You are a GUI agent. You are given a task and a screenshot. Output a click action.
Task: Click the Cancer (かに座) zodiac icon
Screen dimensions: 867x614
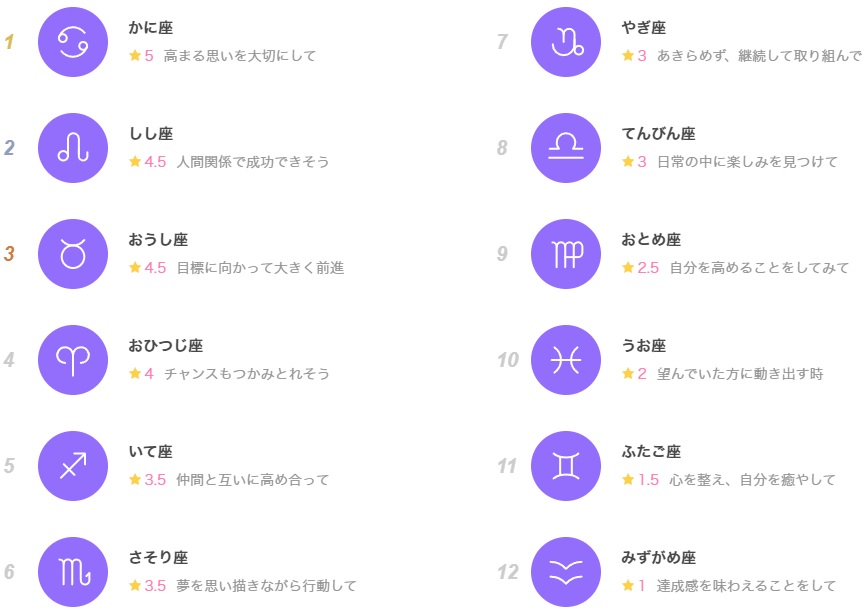73,42
